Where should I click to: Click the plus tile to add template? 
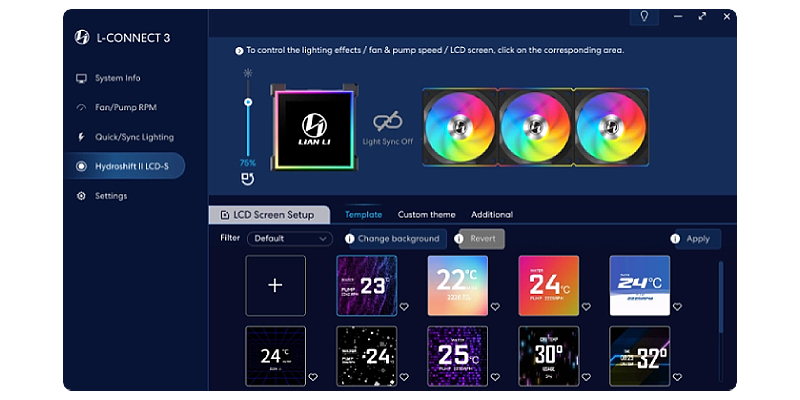[x=275, y=285]
